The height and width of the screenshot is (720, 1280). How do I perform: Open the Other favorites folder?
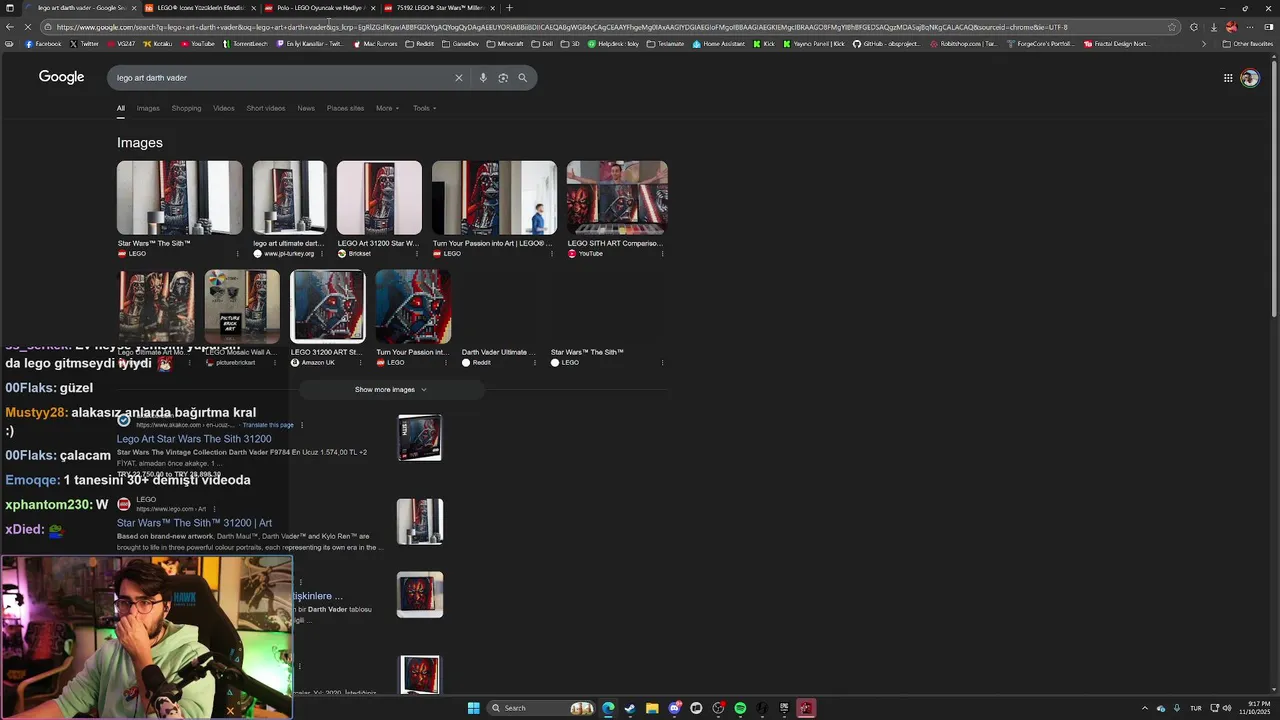[x=1247, y=44]
